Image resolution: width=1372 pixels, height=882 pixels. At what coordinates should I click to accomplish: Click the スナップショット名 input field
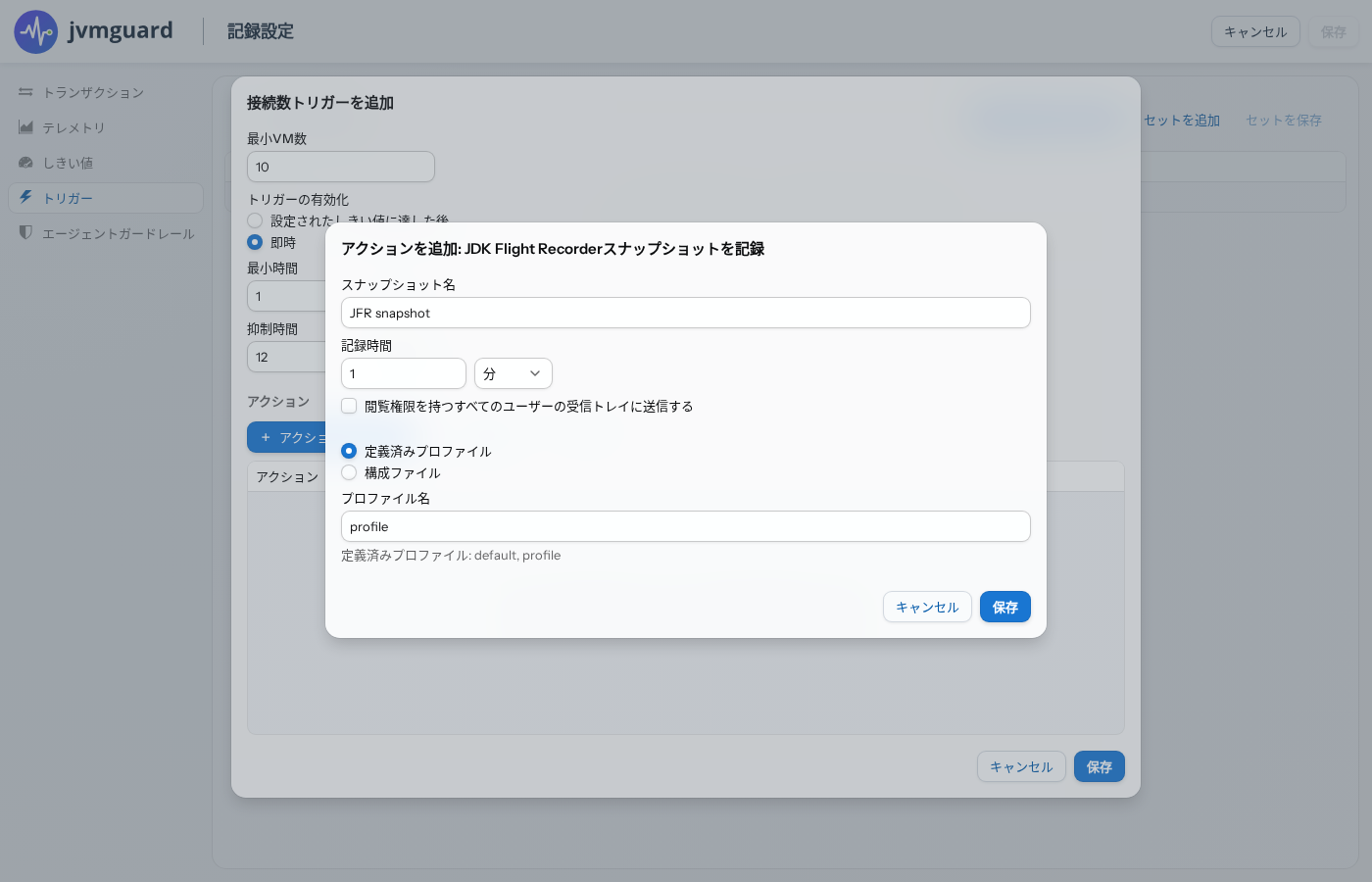(x=686, y=313)
